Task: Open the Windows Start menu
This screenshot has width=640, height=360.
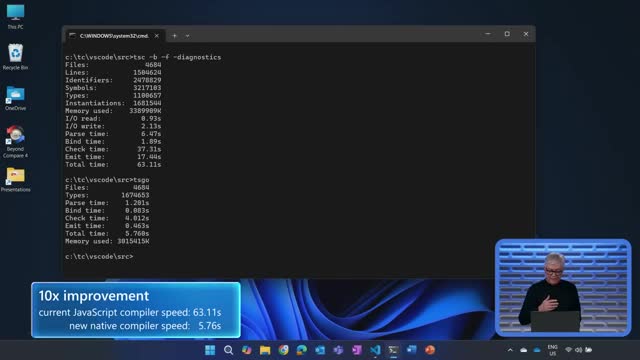Action: point(210,350)
